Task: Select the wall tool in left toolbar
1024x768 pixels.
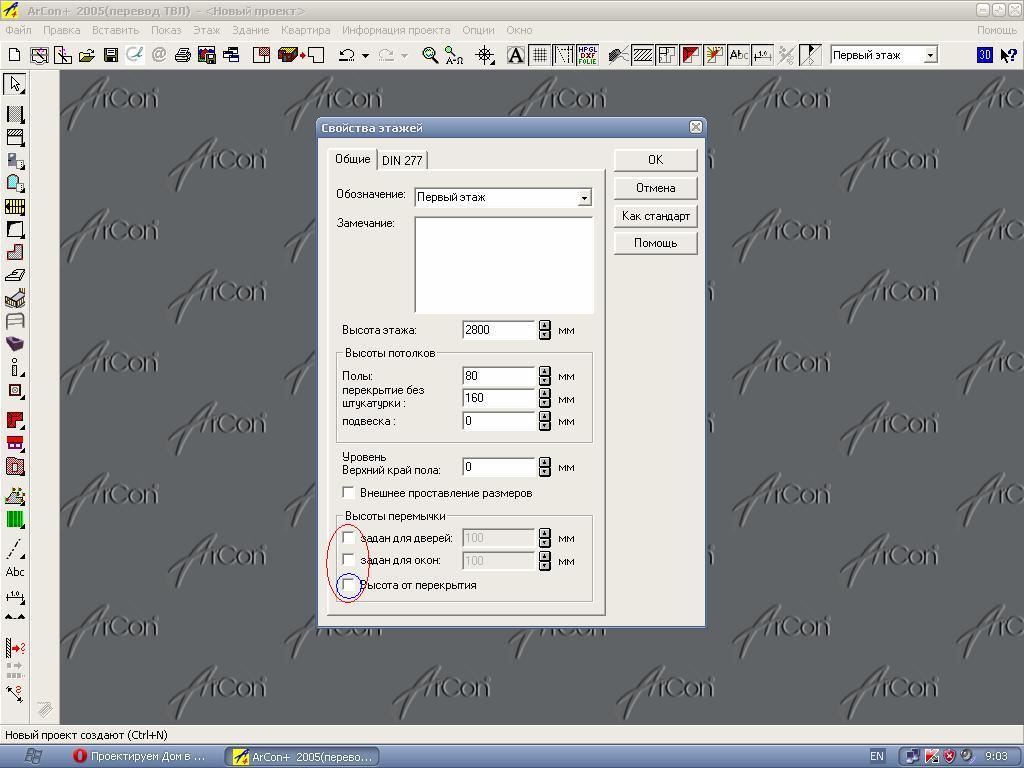Action: pyautogui.click(x=15, y=114)
